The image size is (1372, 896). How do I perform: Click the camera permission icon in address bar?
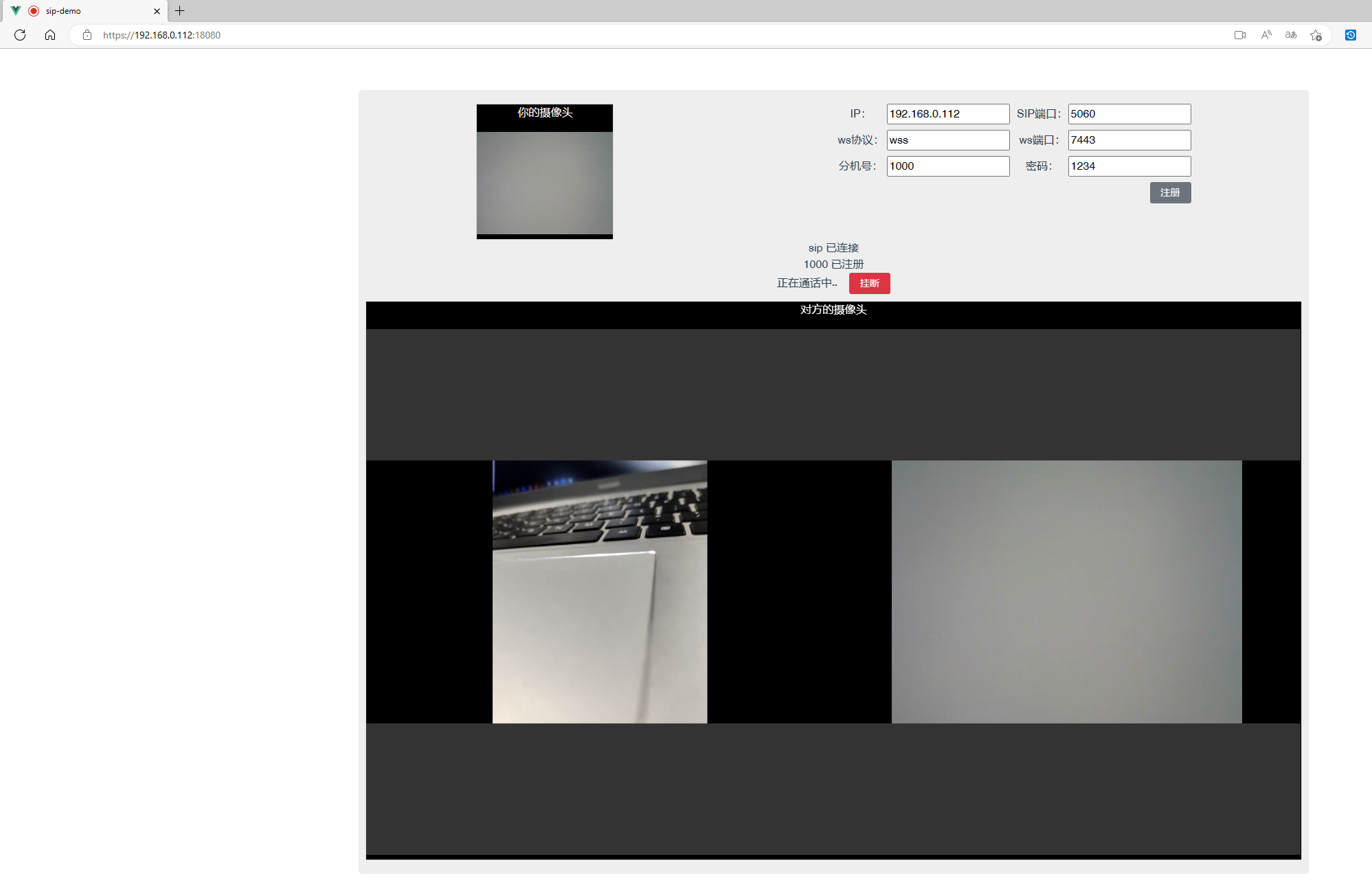point(1239,35)
